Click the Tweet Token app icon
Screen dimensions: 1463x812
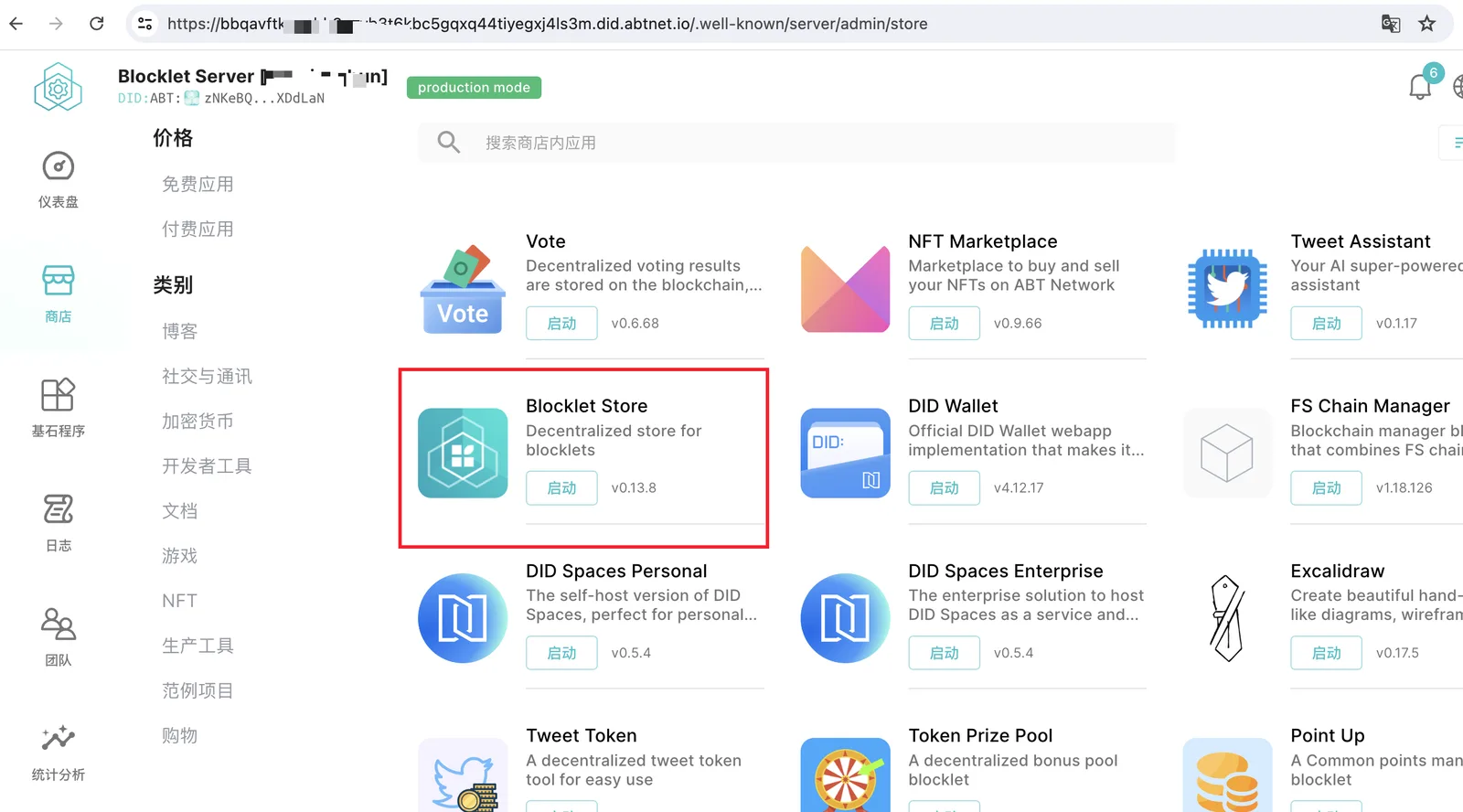[x=463, y=775]
